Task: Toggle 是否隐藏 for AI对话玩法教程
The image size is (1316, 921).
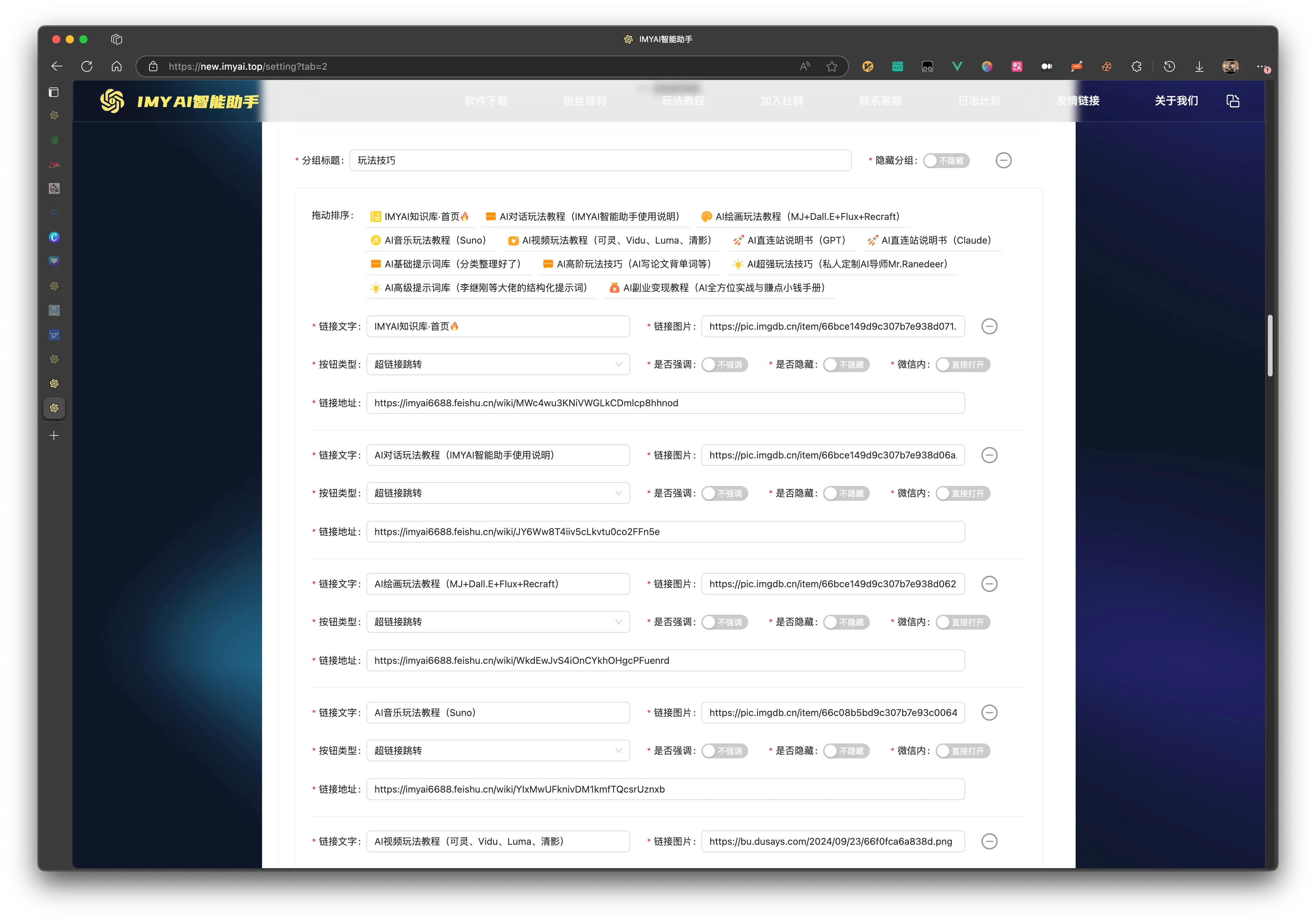Action: pos(846,494)
